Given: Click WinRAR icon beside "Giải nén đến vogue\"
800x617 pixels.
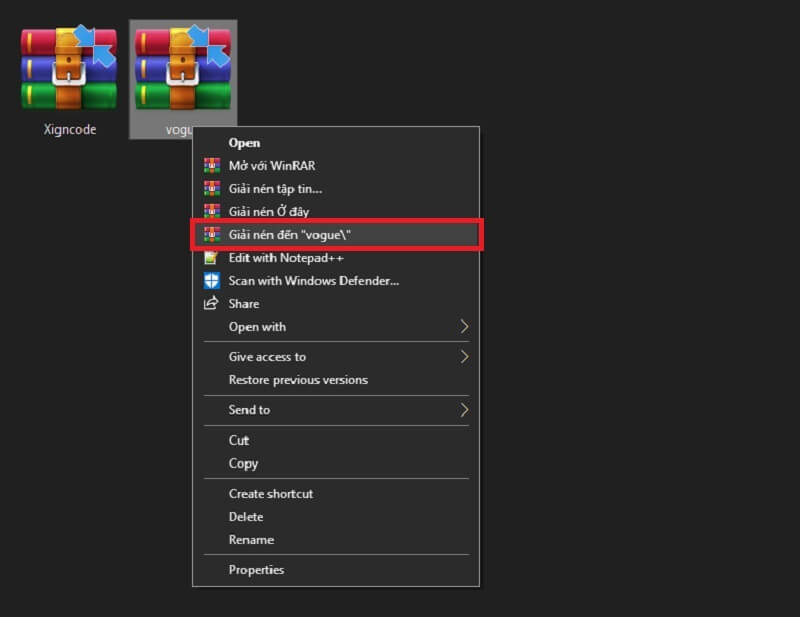Looking at the screenshot, I should (x=211, y=234).
